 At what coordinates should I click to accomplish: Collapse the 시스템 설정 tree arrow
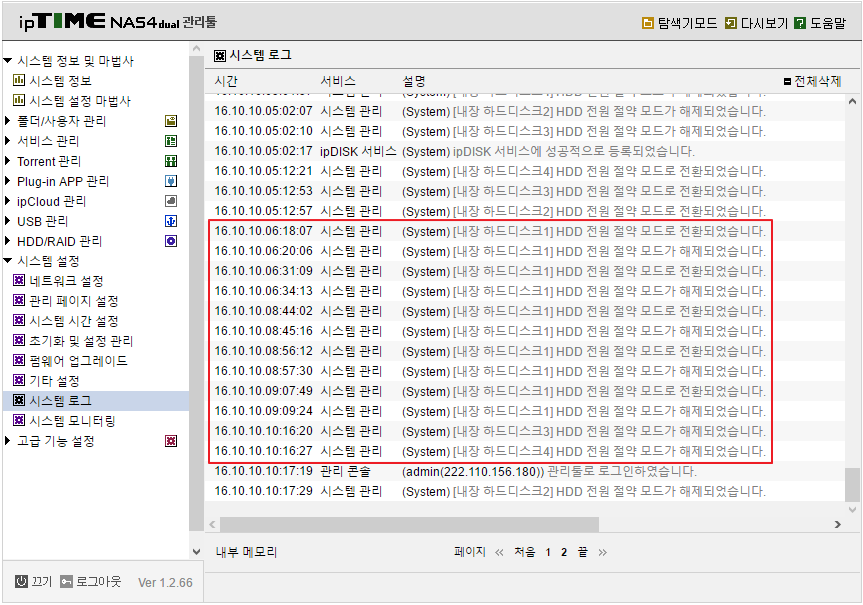pyautogui.click(x=8, y=261)
